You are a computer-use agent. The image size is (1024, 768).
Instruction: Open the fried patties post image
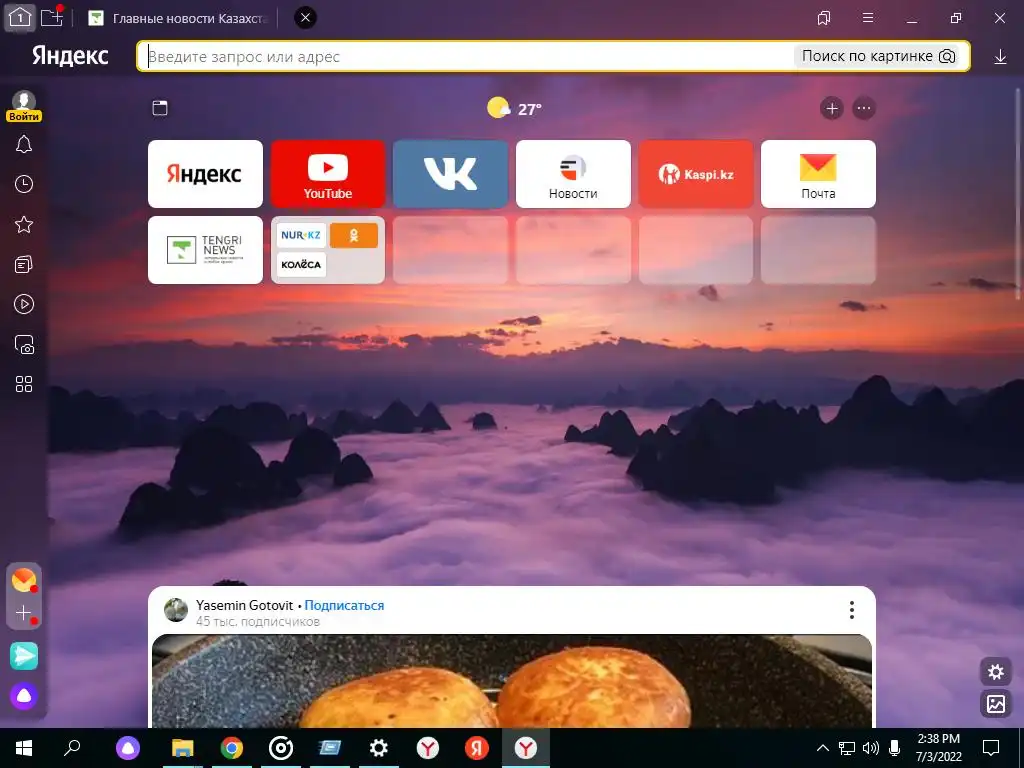pyautogui.click(x=512, y=681)
